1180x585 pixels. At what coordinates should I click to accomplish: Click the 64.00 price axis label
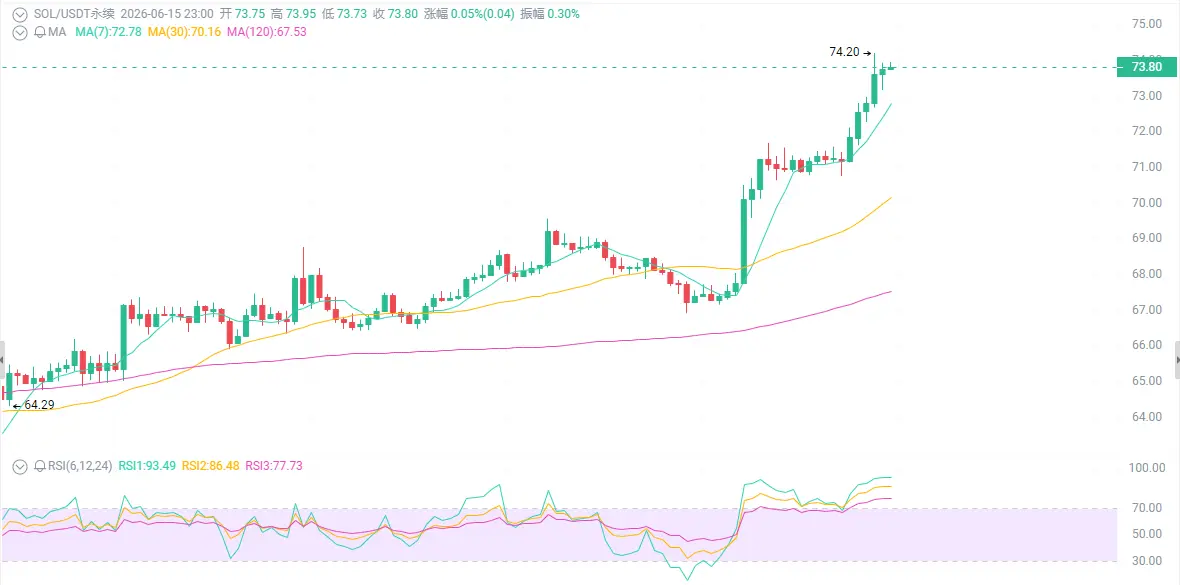coord(1148,416)
